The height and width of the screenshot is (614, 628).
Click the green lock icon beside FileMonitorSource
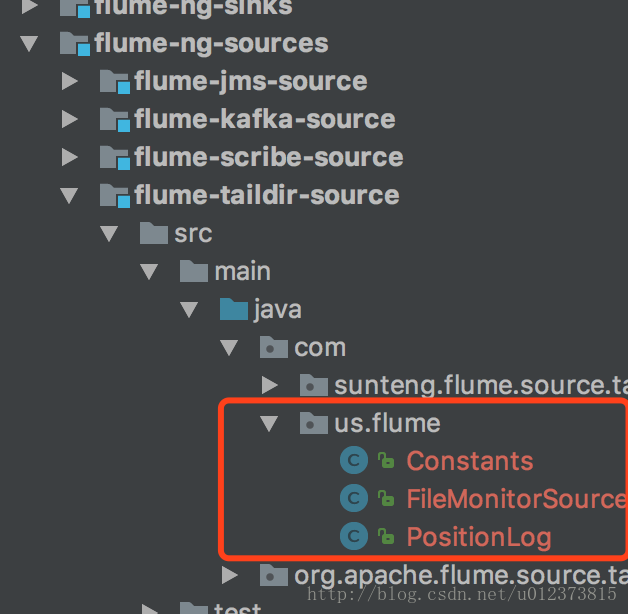pyautogui.click(x=386, y=498)
